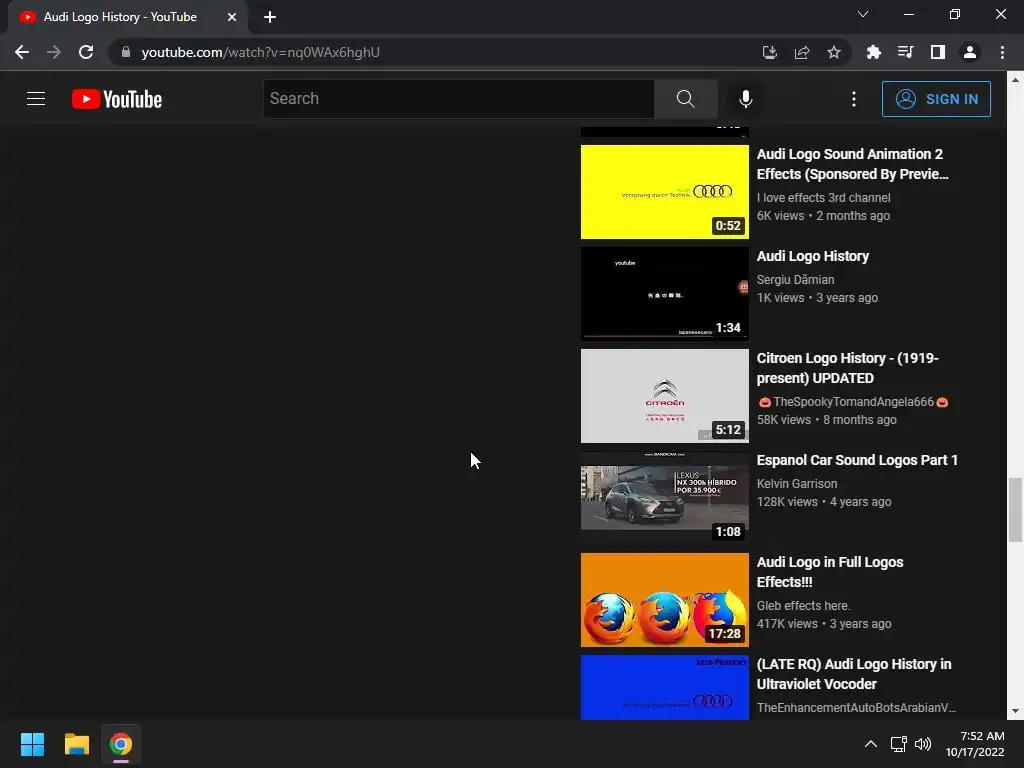The height and width of the screenshot is (768, 1024).
Task: Open Windows Start menu
Action: [x=32, y=744]
